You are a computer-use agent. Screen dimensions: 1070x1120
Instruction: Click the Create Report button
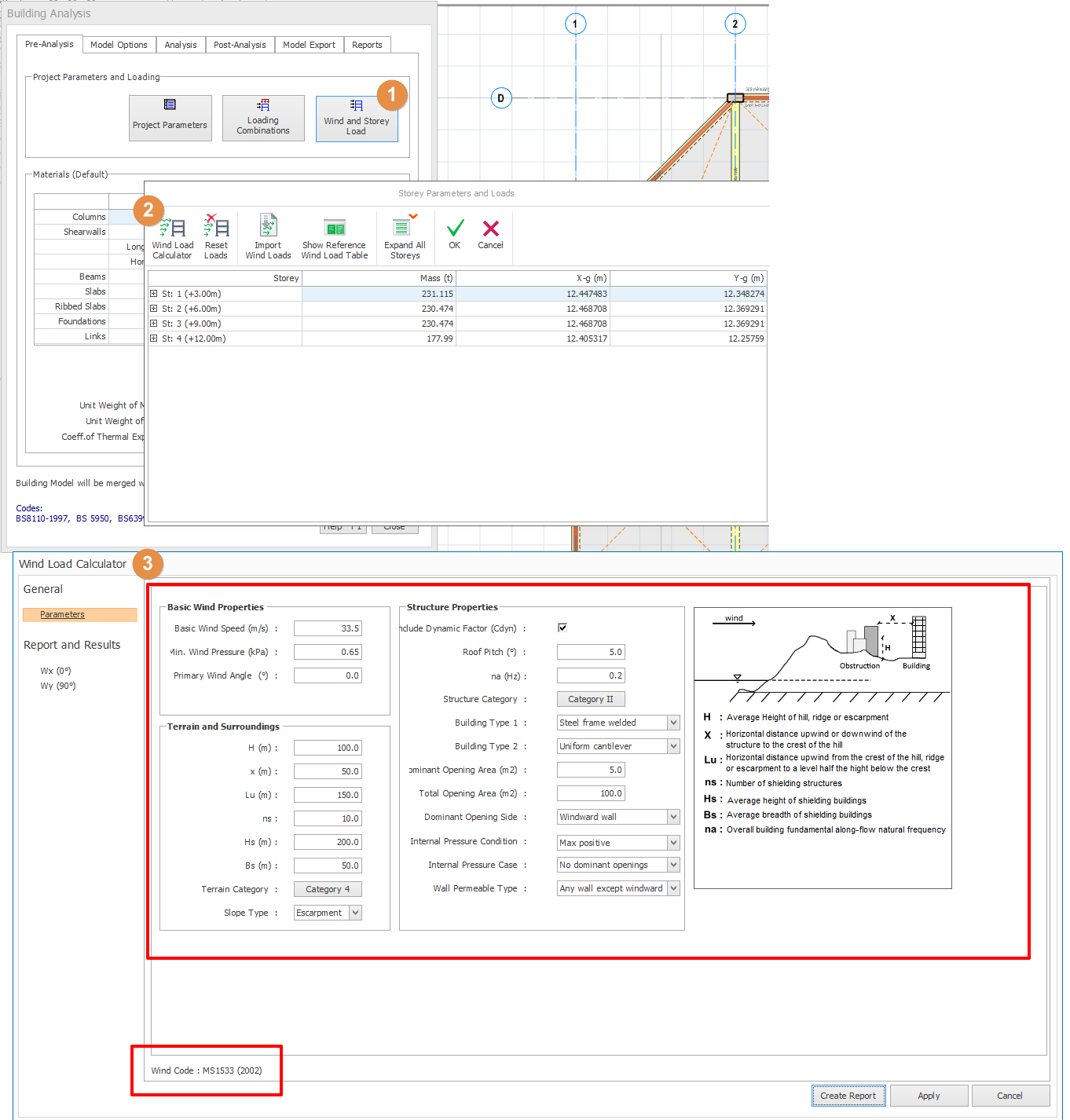[848, 1096]
